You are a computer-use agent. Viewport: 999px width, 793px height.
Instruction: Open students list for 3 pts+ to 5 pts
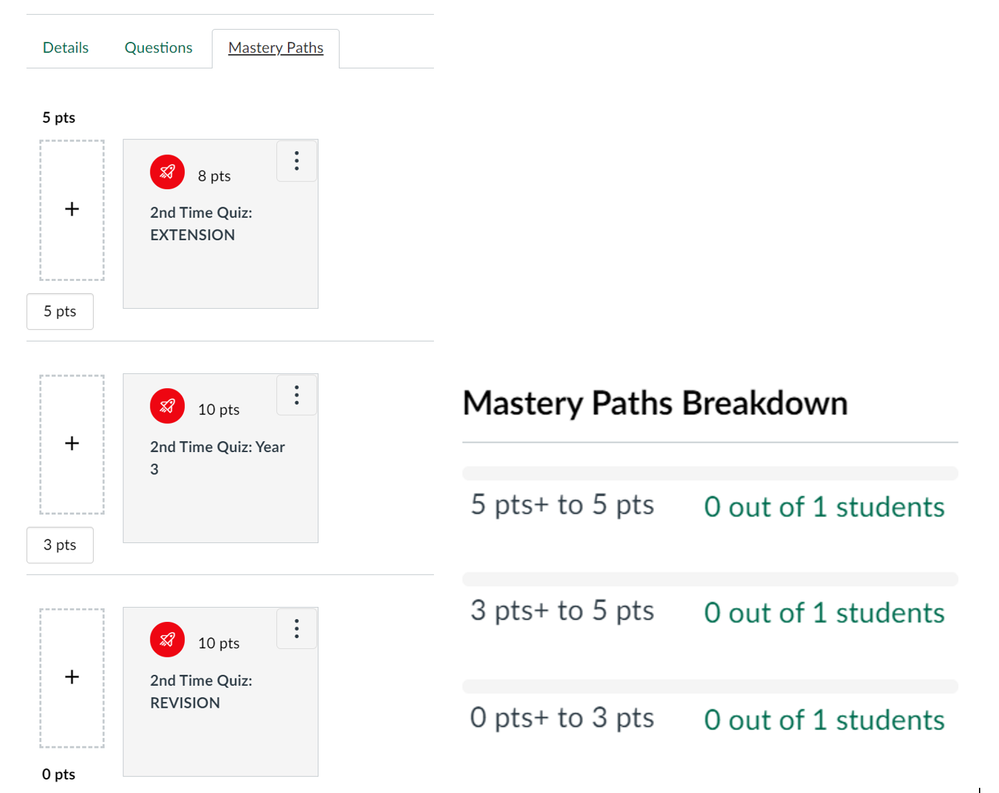pyautogui.click(x=824, y=613)
